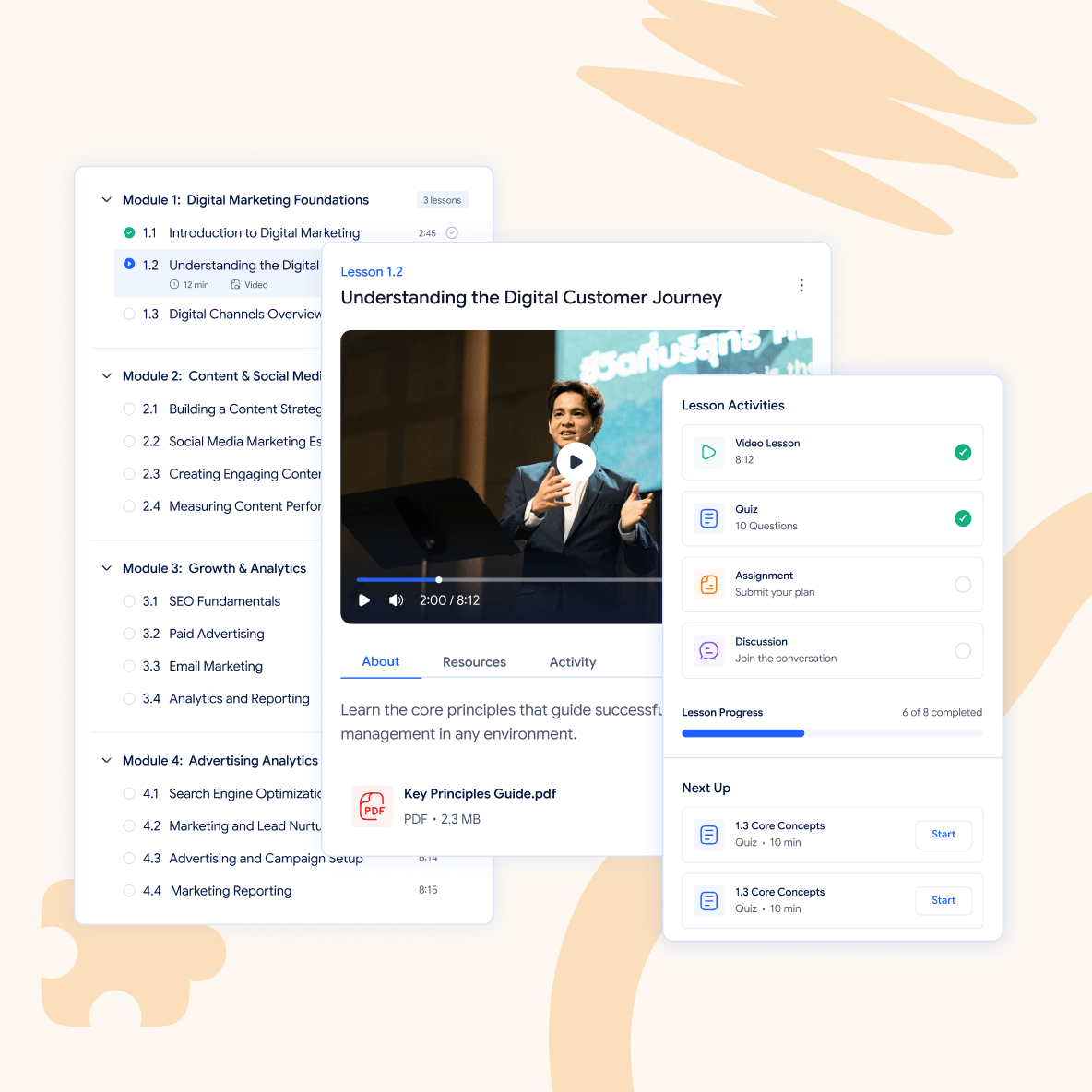Click the 2:00 / 8:12 time display
The width and height of the screenshot is (1092, 1092).
(x=449, y=600)
